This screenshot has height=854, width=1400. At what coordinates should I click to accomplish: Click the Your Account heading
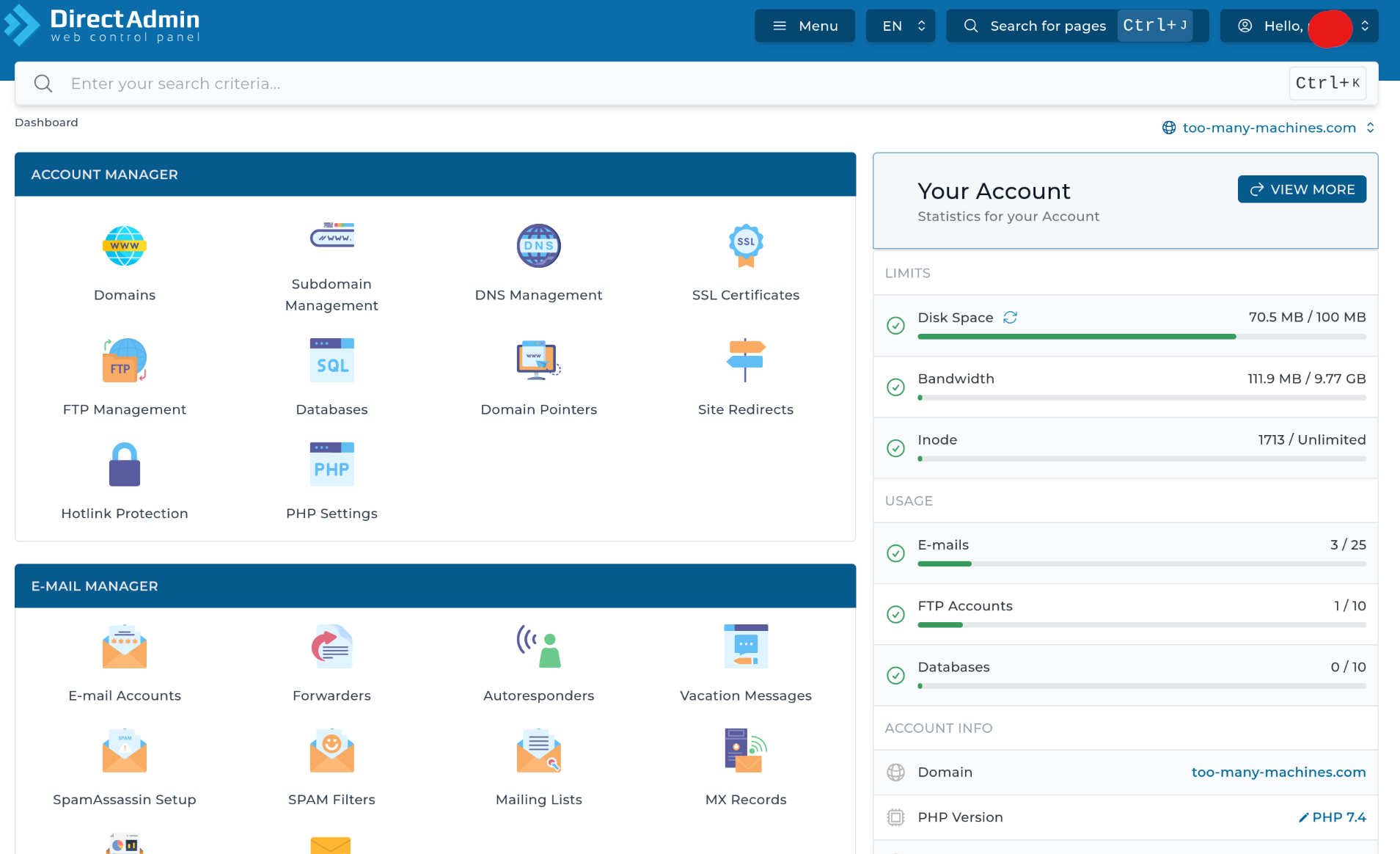pyautogui.click(x=994, y=191)
